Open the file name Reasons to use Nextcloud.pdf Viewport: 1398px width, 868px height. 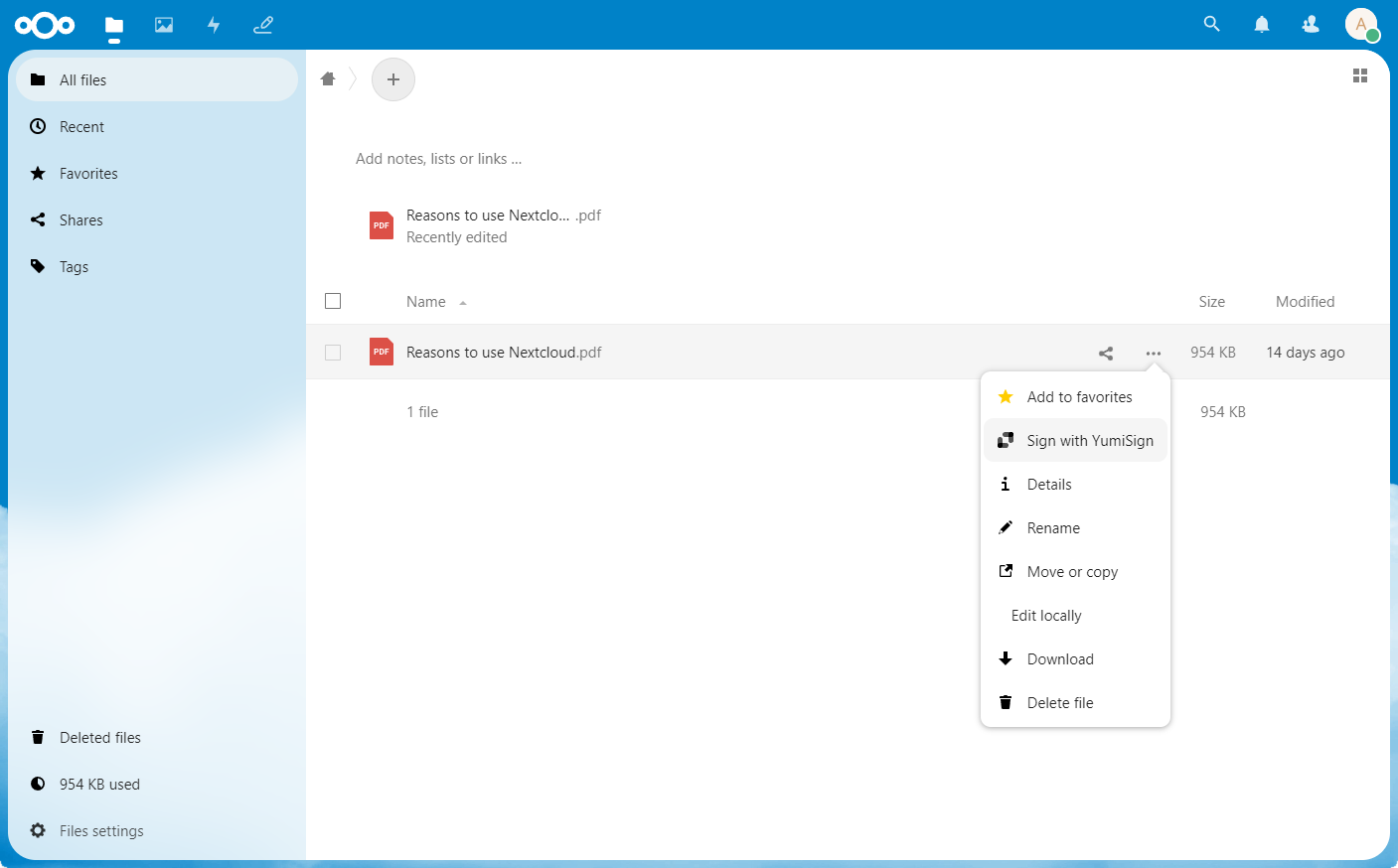[504, 353]
